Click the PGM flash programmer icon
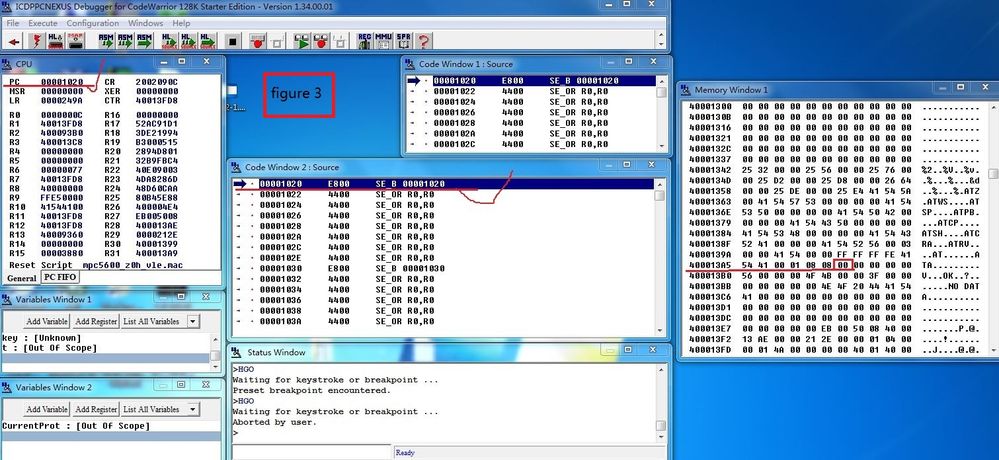The image size is (999, 460). 76,41
